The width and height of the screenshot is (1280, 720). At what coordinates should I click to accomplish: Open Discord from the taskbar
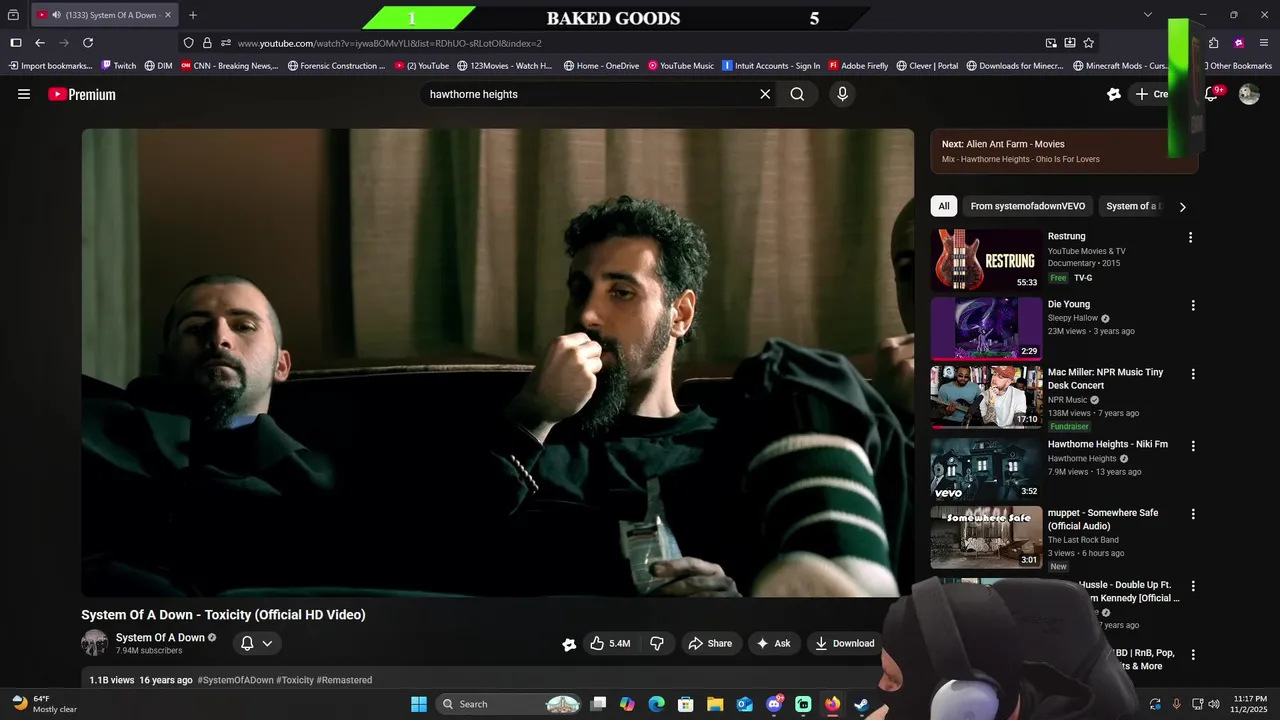[774, 704]
